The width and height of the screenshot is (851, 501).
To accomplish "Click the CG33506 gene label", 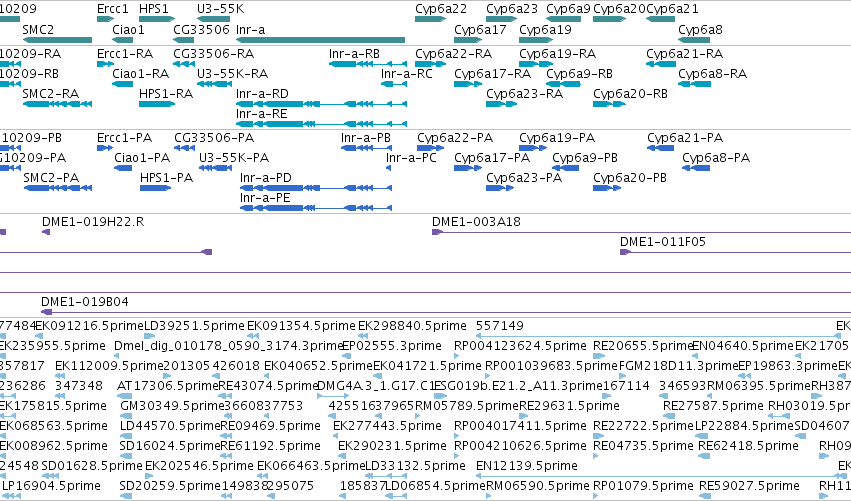I will click(x=201, y=30).
